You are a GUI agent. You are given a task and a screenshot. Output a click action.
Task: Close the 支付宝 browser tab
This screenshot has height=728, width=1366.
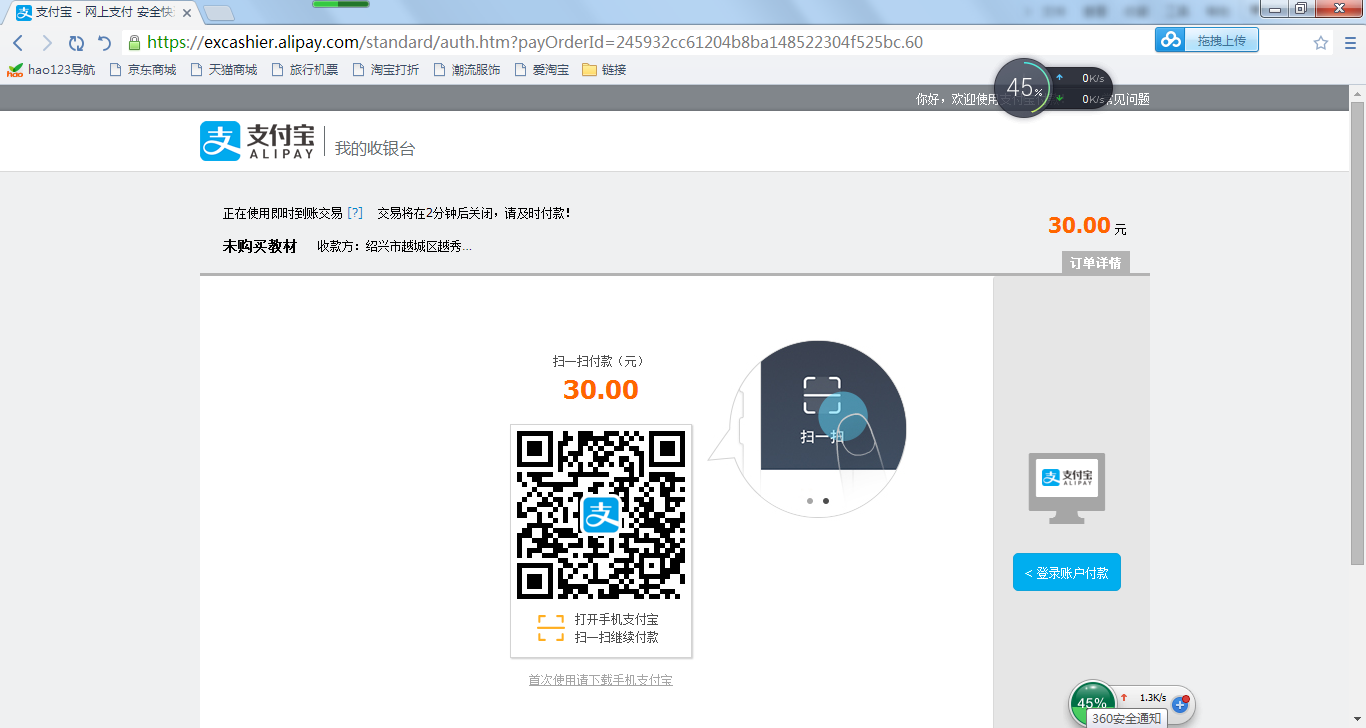click(187, 13)
